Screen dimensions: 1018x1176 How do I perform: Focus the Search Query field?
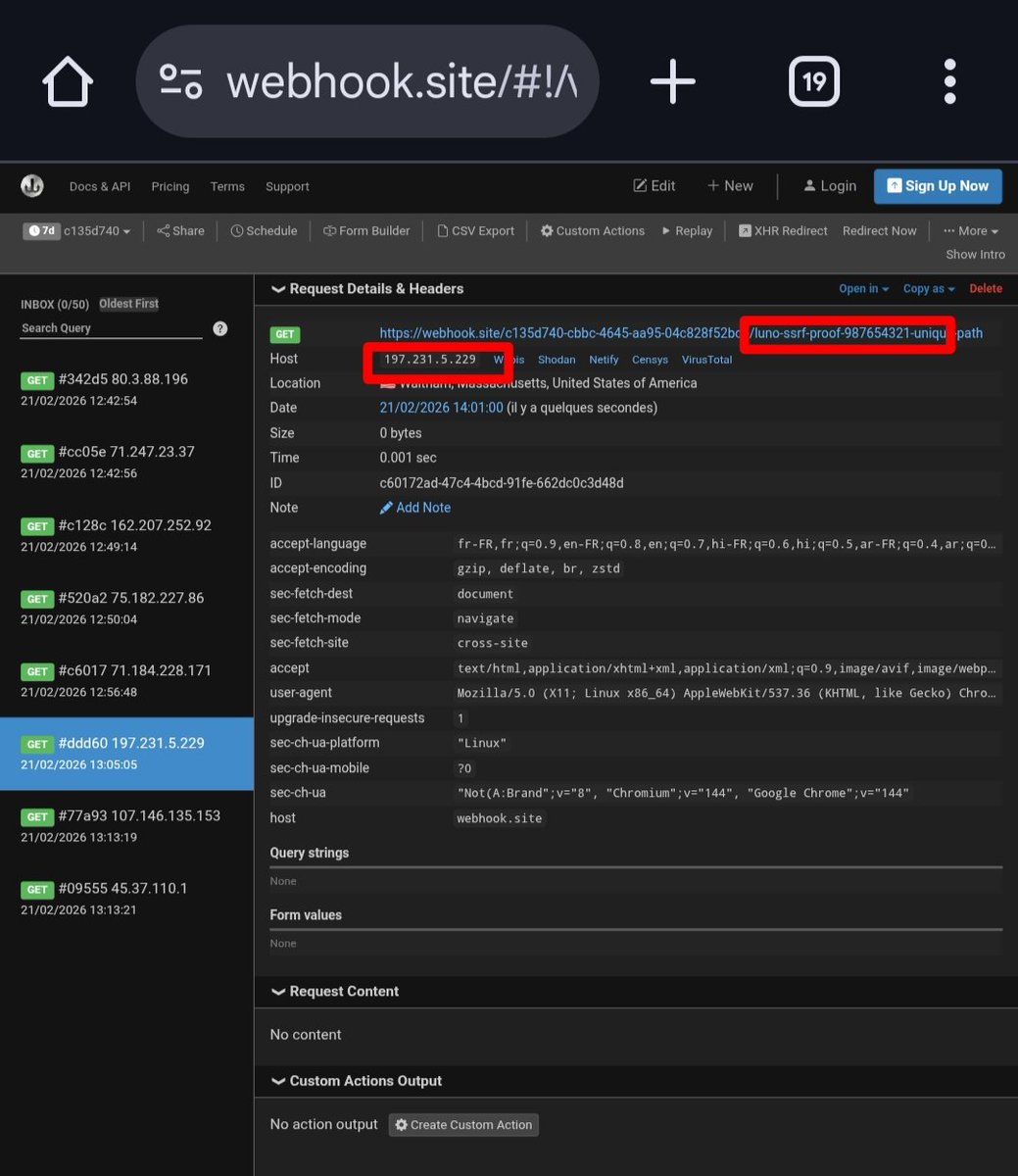point(111,328)
